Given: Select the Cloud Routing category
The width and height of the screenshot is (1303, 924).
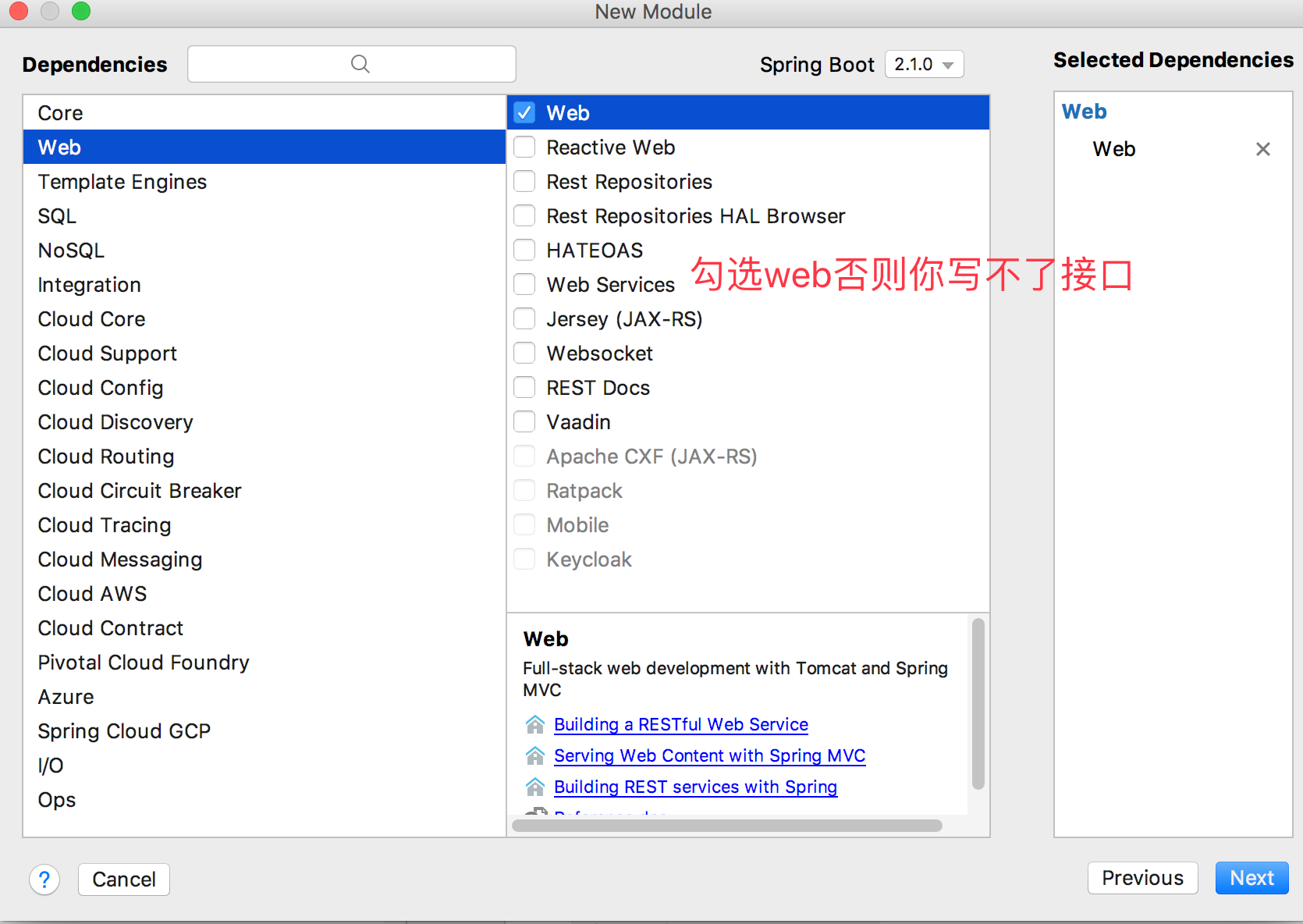Looking at the screenshot, I should pos(265,457).
